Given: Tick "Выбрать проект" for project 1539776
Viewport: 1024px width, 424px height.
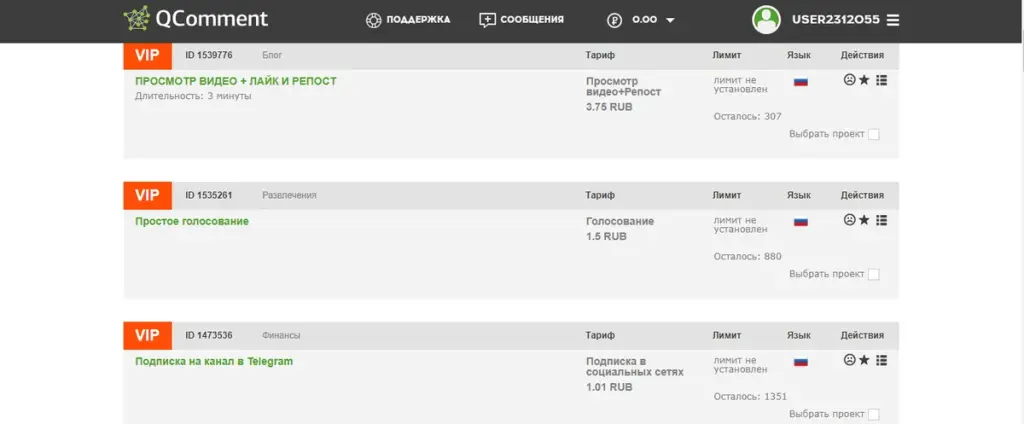Looking at the screenshot, I should 874,134.
